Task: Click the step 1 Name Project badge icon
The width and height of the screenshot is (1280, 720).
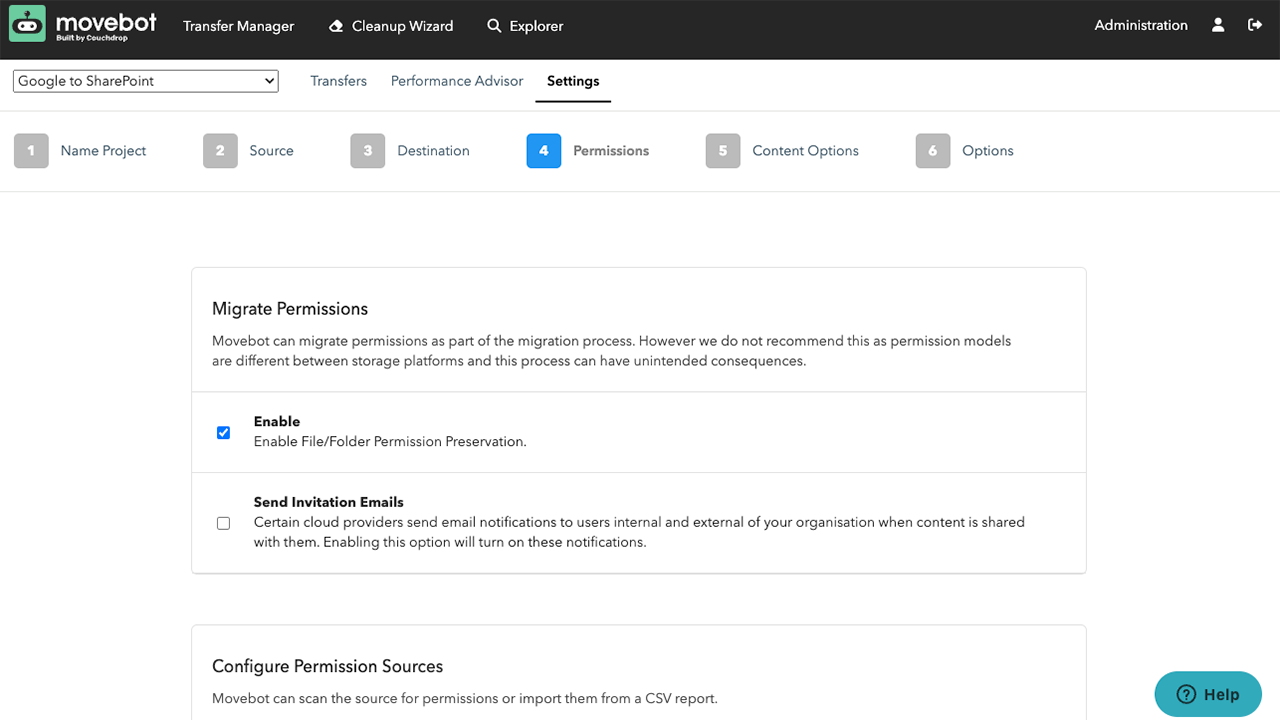Action: tap(31, 150)
